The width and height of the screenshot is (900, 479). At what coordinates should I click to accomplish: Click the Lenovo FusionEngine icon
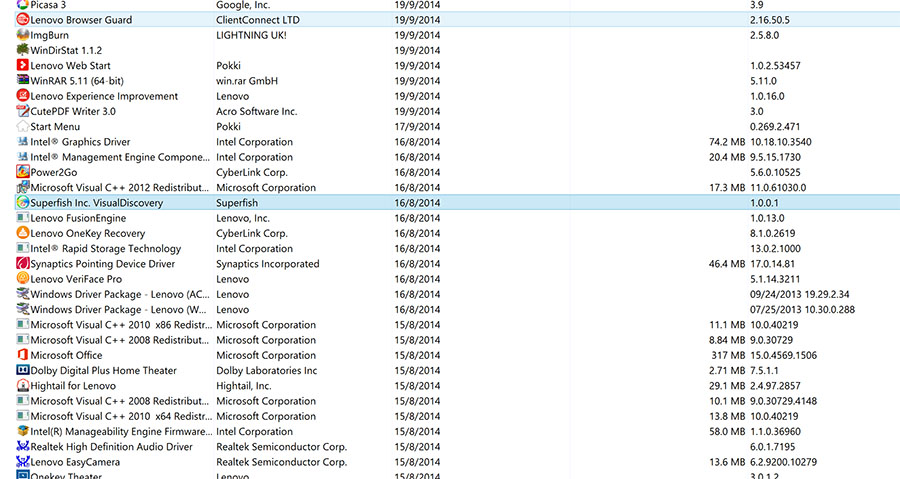click(22, 217)
